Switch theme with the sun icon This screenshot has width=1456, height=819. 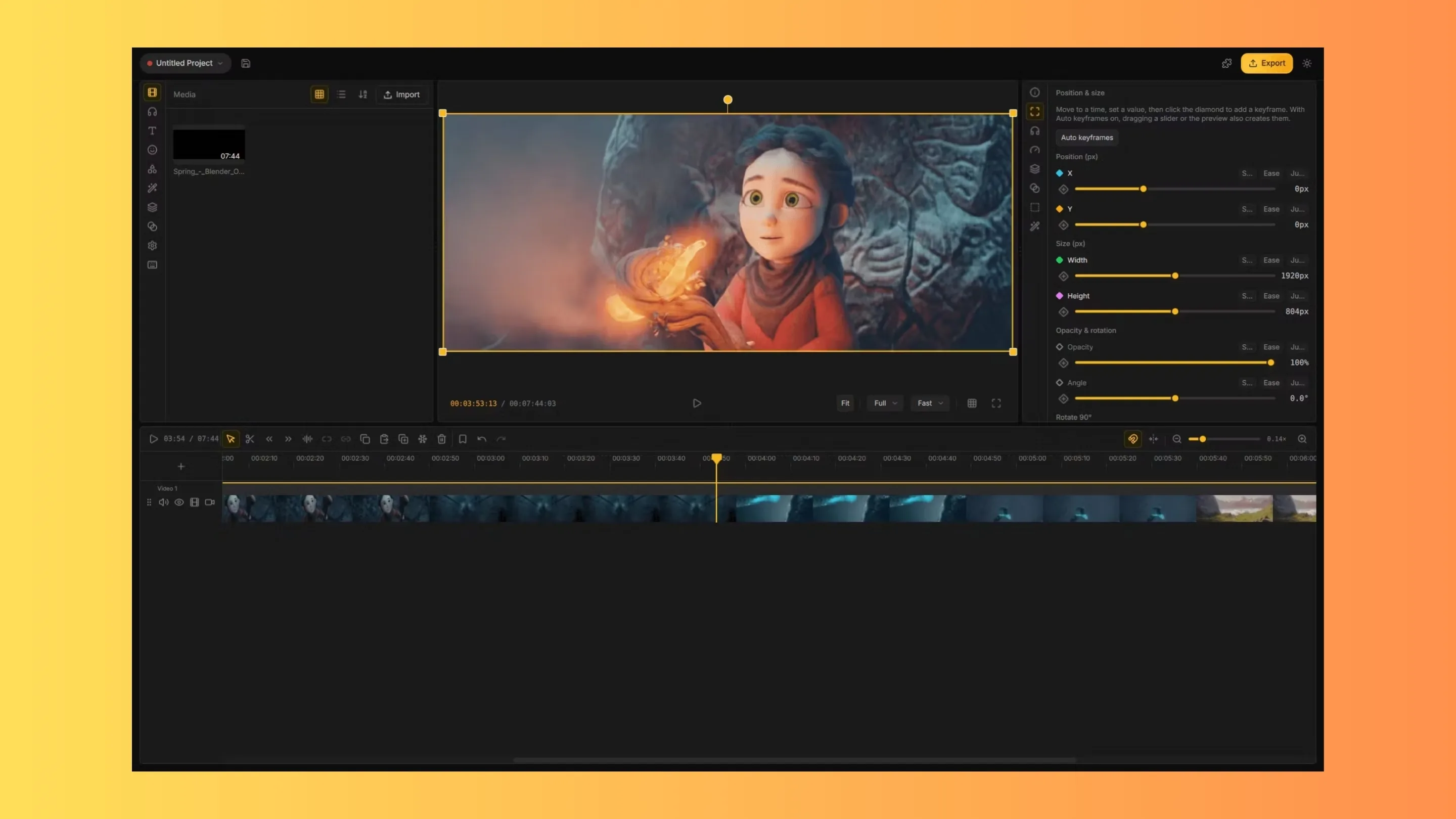1307,63
